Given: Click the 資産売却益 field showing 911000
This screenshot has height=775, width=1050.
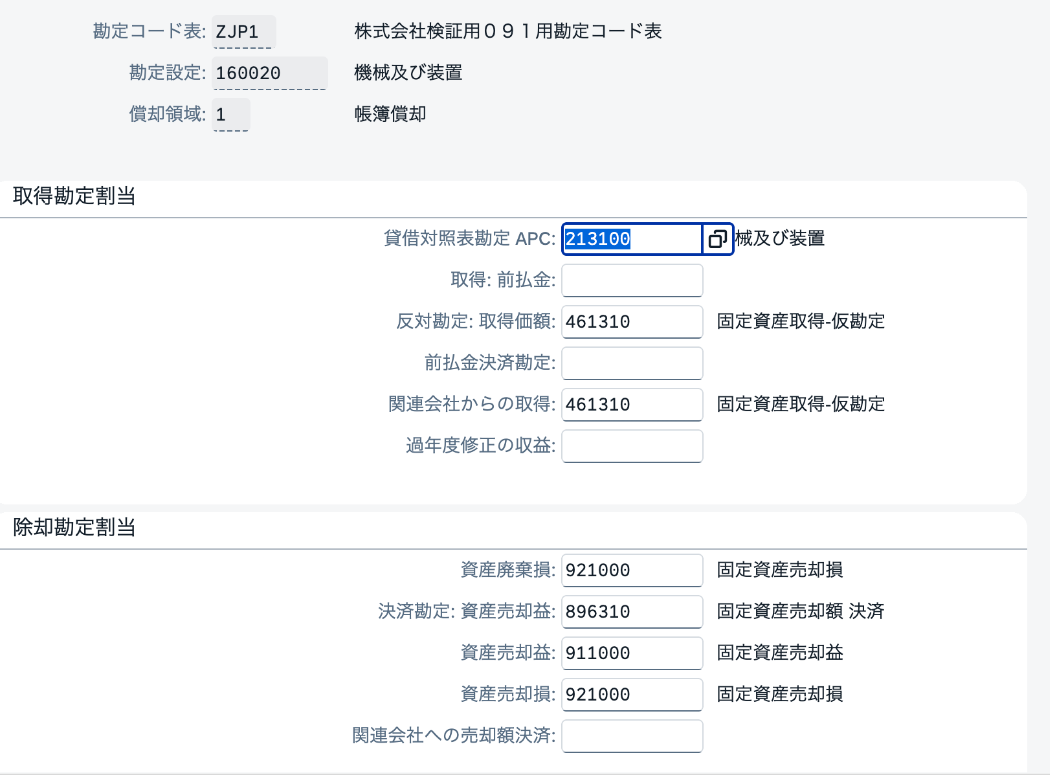Looking at the screenshot, I should click(632, 653).
